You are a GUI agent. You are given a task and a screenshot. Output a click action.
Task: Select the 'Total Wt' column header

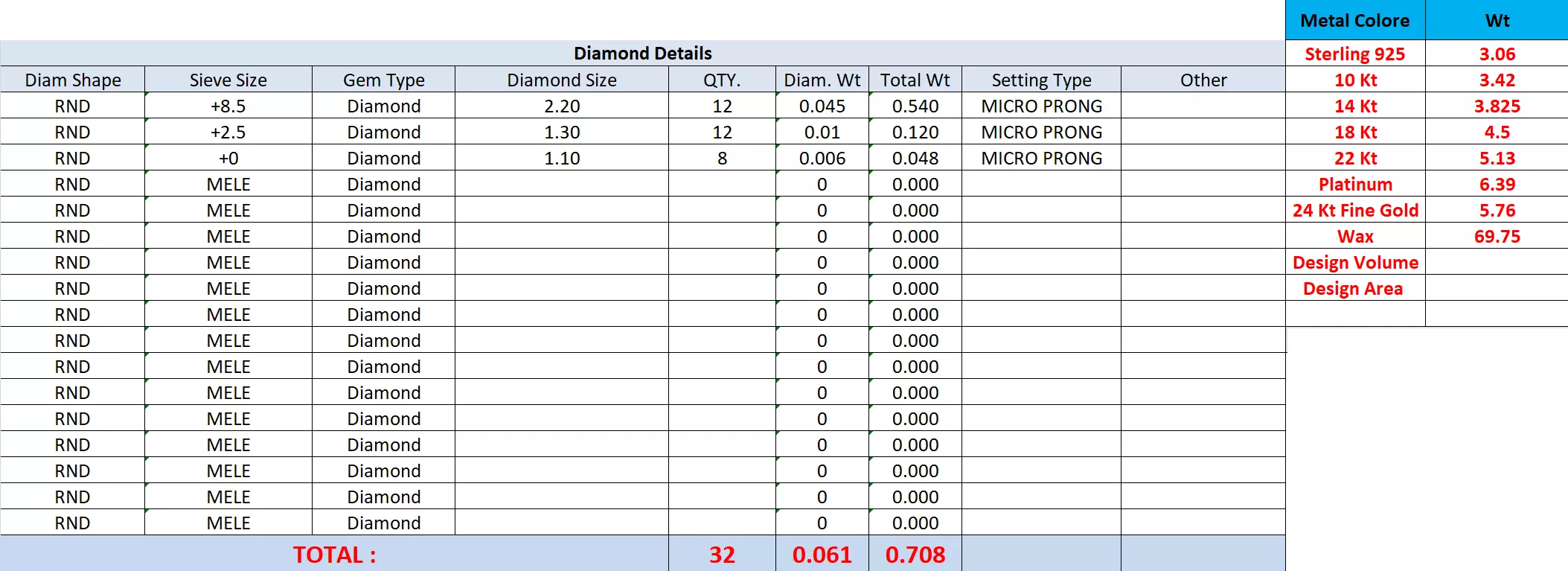coord(915,80)
